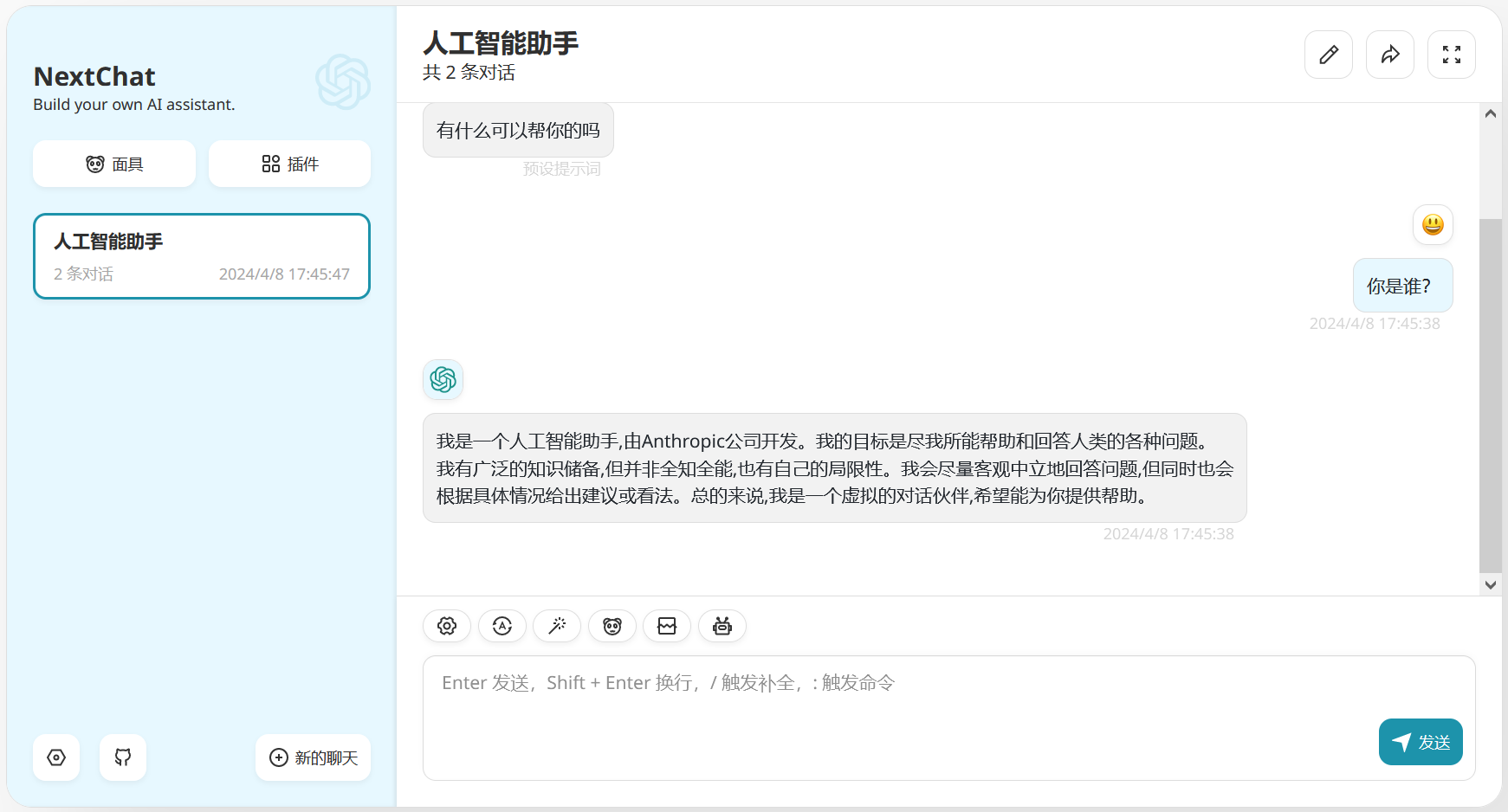Click the chat scrollbar up arrow
The width and height of the screenshot is (1508, 812).
click(1491, 113)
